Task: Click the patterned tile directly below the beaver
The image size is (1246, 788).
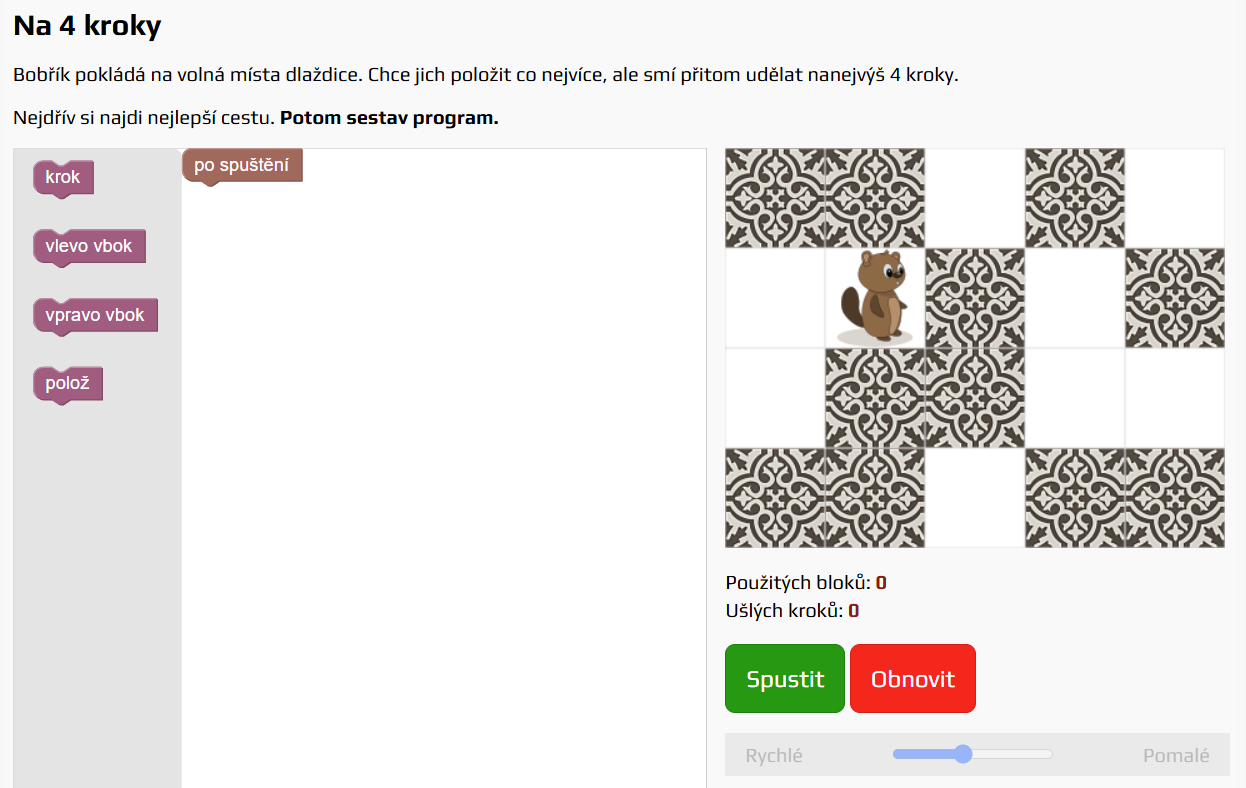Action: 875,398
